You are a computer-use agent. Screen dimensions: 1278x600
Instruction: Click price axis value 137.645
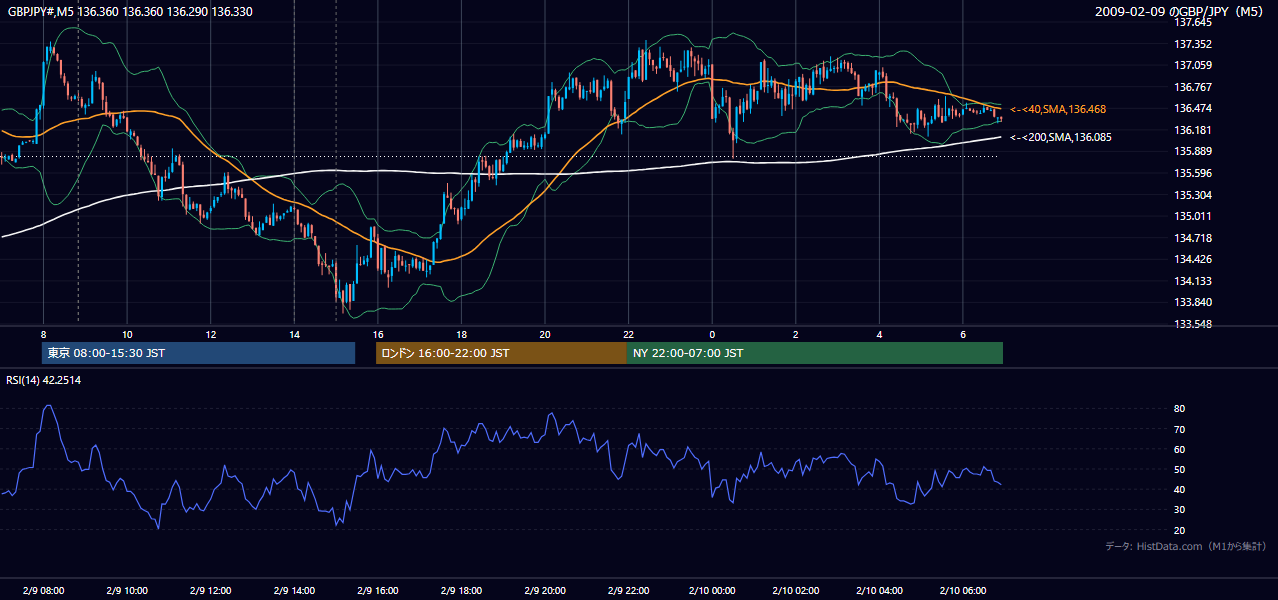(x=1193, y=22)
